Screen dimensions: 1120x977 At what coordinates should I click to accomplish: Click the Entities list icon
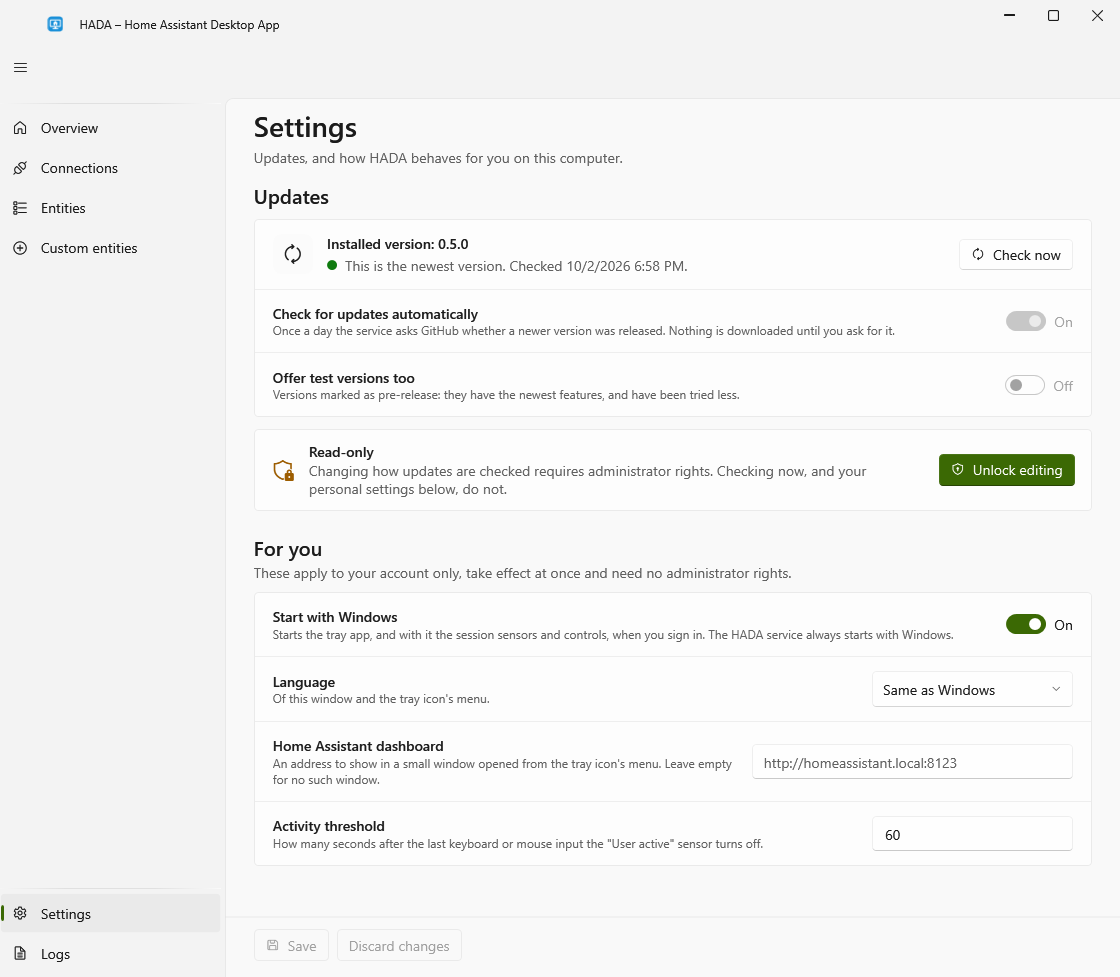[20, 208]
